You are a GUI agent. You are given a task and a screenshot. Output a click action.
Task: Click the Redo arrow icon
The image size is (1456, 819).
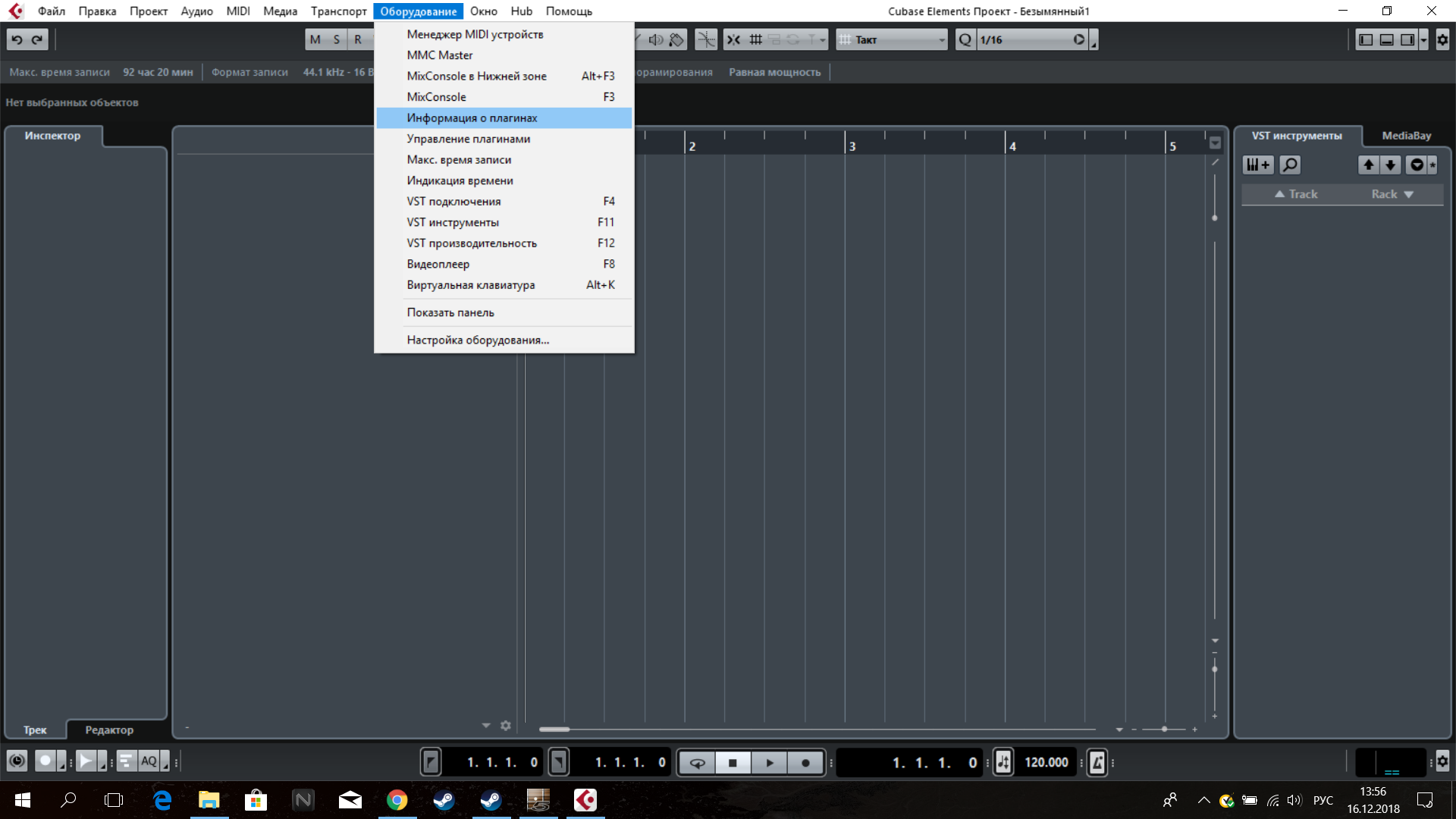coord(37,39)
